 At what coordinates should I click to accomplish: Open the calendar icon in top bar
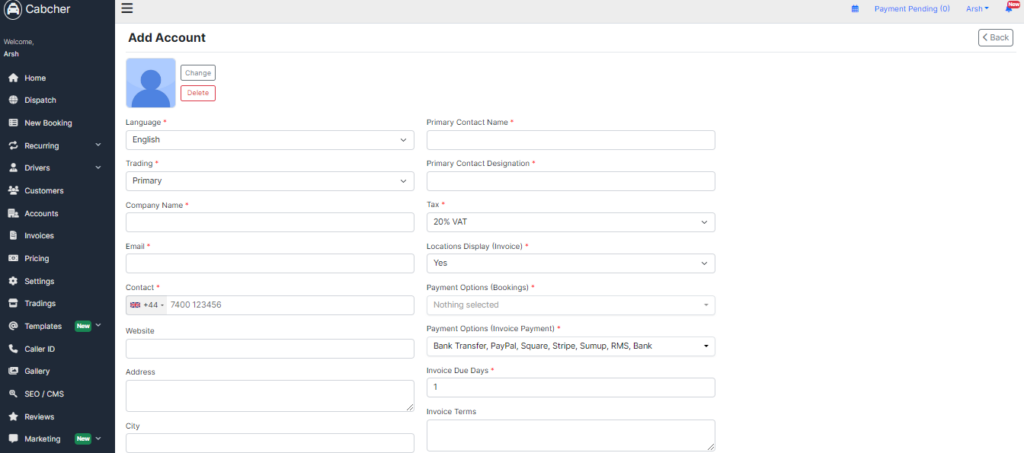pos(855,9)
